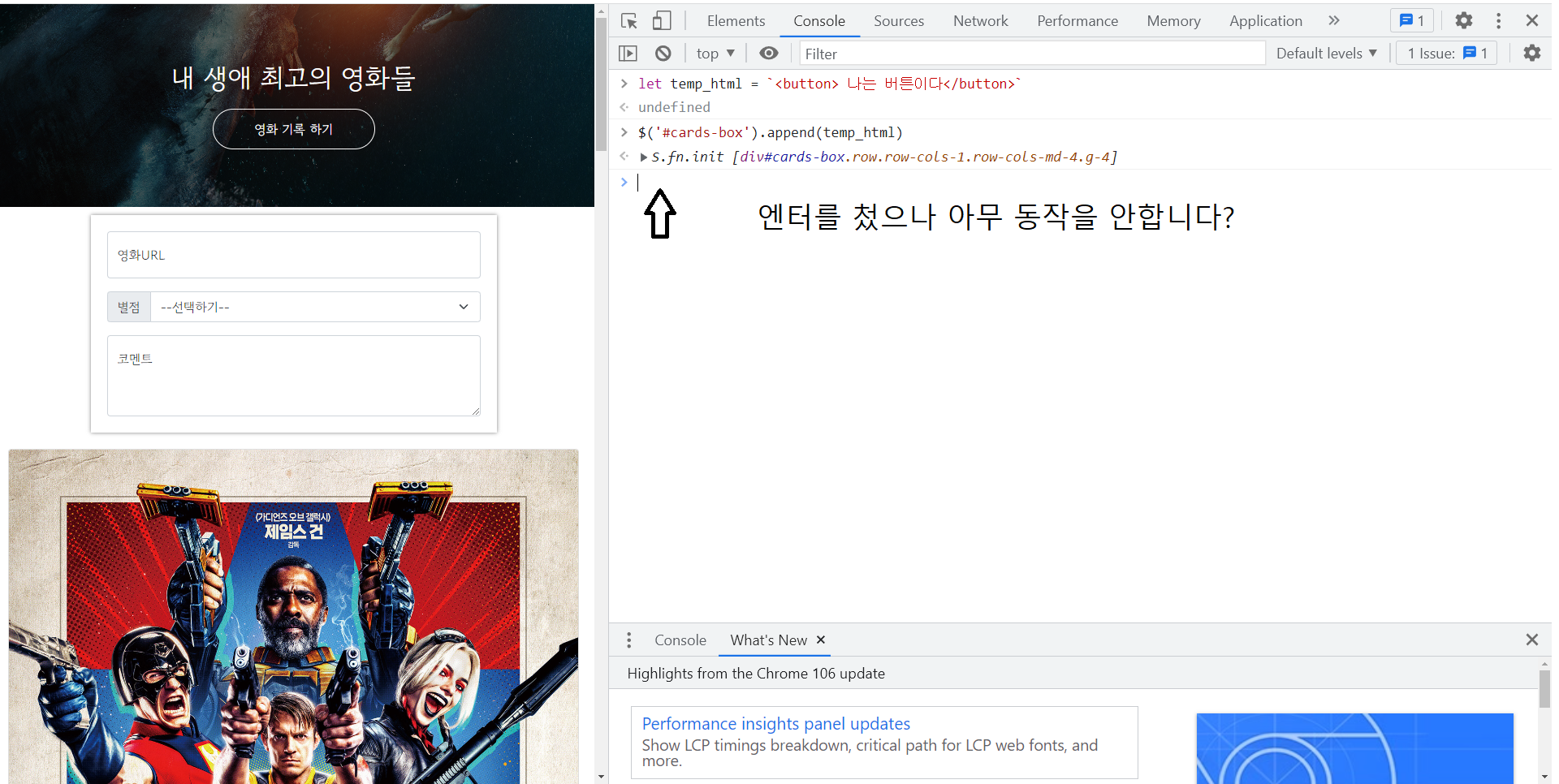Screen dimensions: 1559x784
Task: Open the Network tab
Action: tap(980, 21)
